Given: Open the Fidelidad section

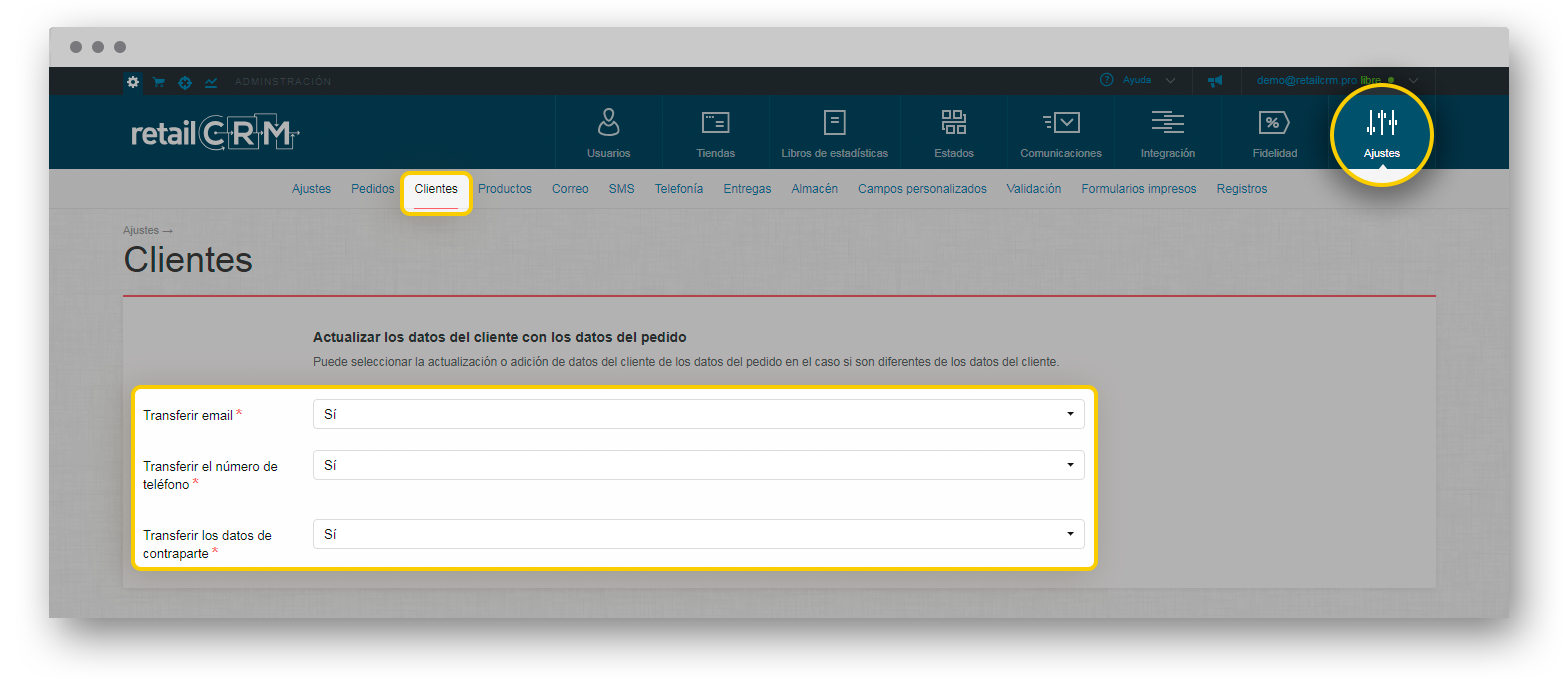Looking at the screenshot, I should pos(1274,133).
